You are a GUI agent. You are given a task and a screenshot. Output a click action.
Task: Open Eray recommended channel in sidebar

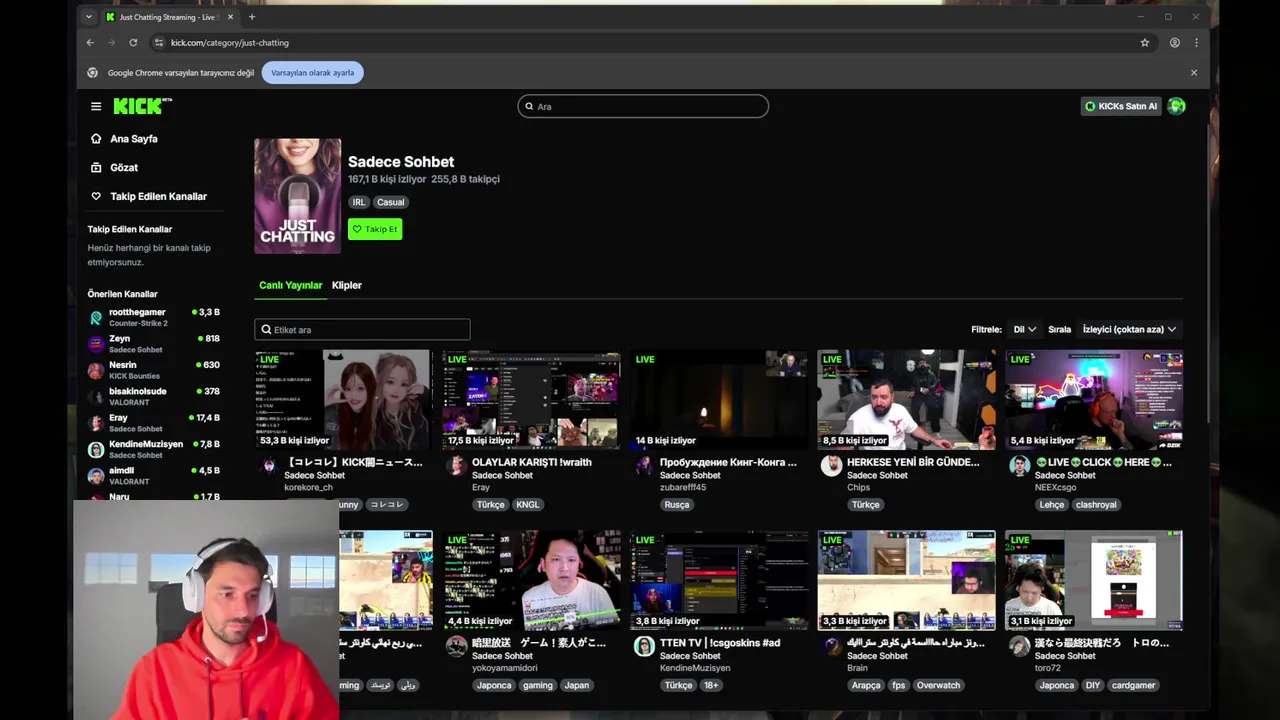point(154,423)
